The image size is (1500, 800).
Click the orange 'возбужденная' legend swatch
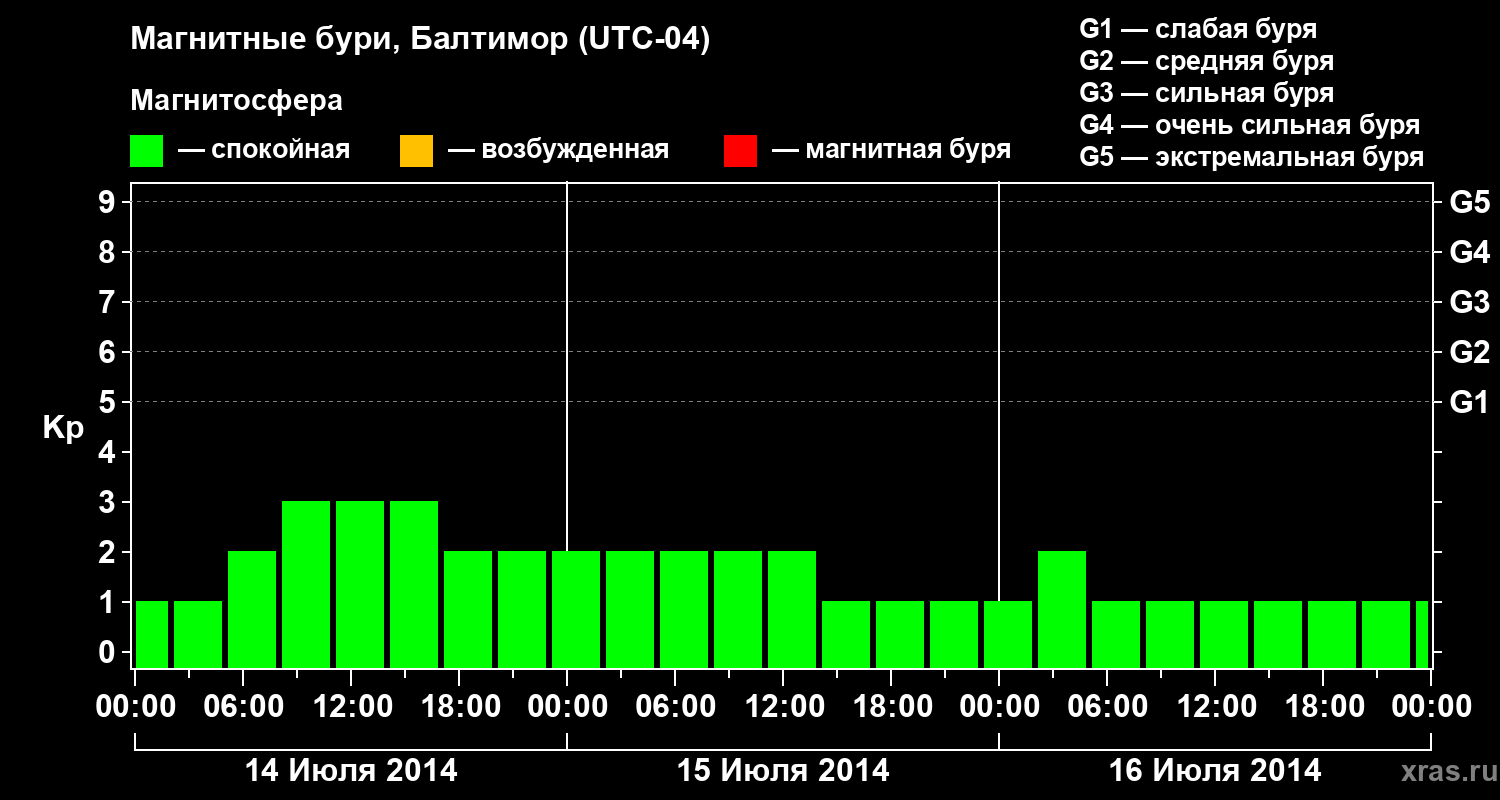point(416,151)
